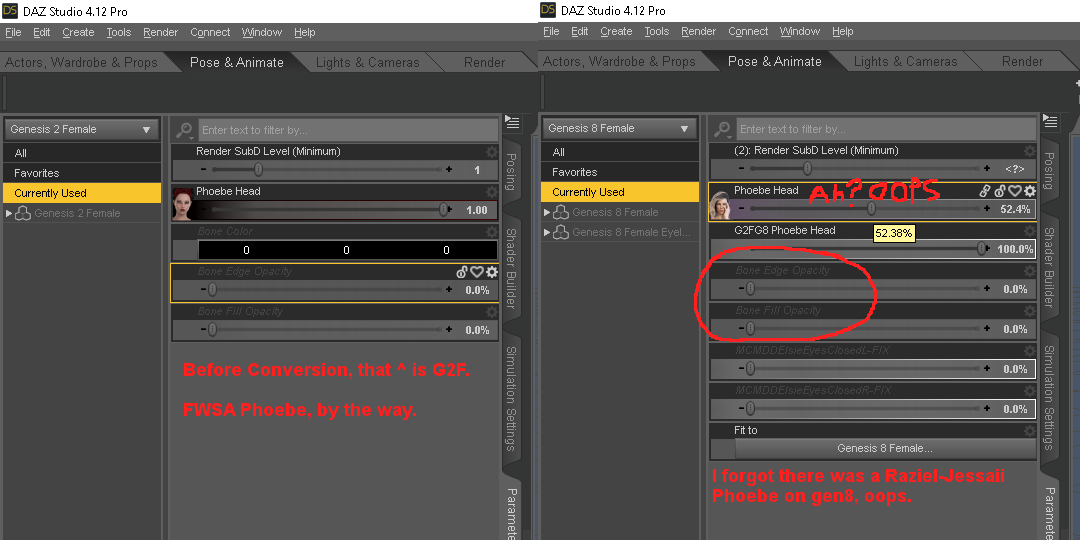
Task: Click the 1.00 value of Phoebe Head
Action: (477, 210)
